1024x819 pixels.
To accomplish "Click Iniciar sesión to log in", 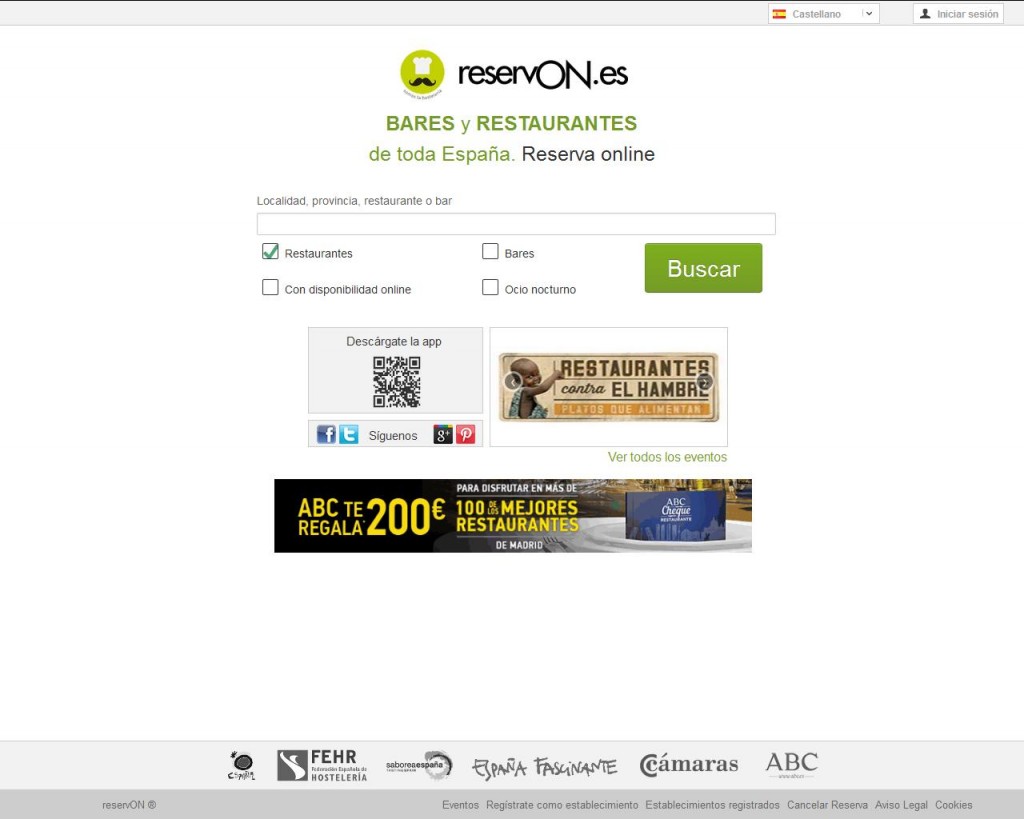I will [x=958, y=14].
